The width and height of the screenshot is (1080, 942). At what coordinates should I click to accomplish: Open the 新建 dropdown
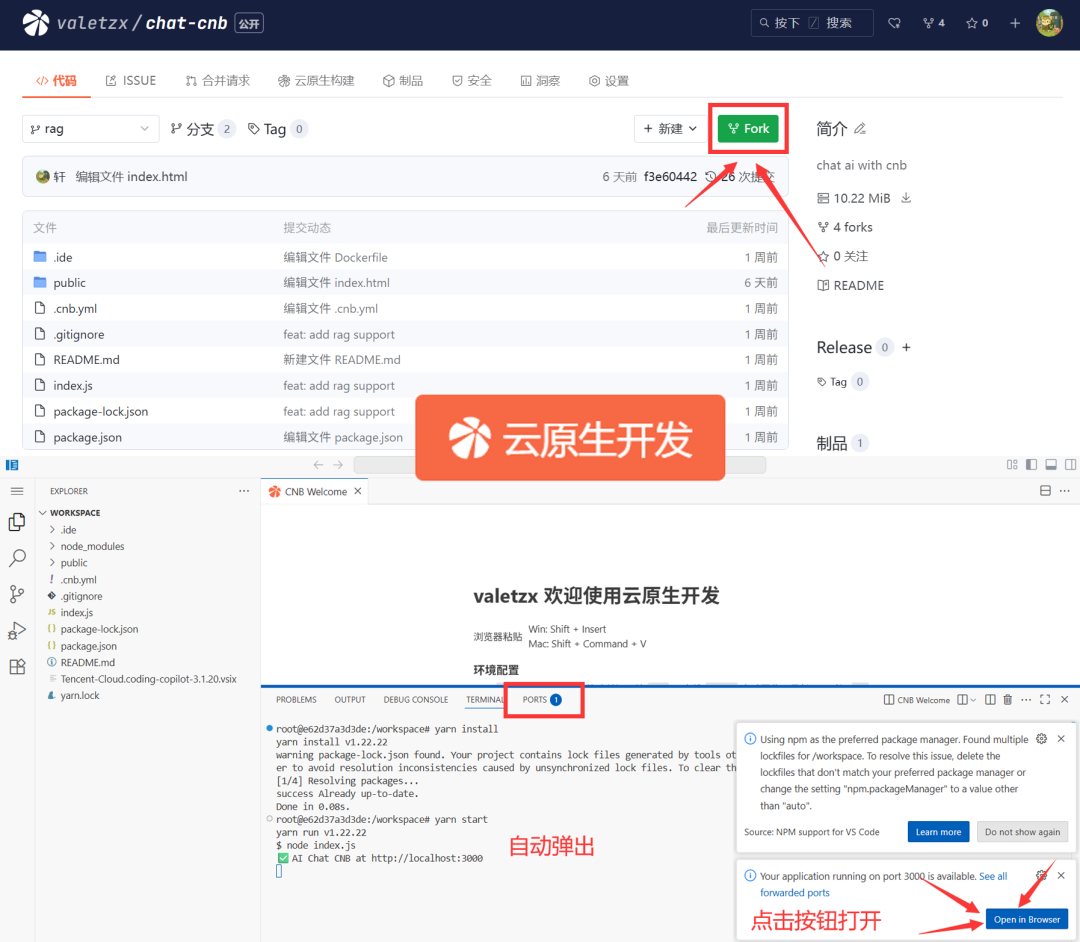(x=669, y=129)
